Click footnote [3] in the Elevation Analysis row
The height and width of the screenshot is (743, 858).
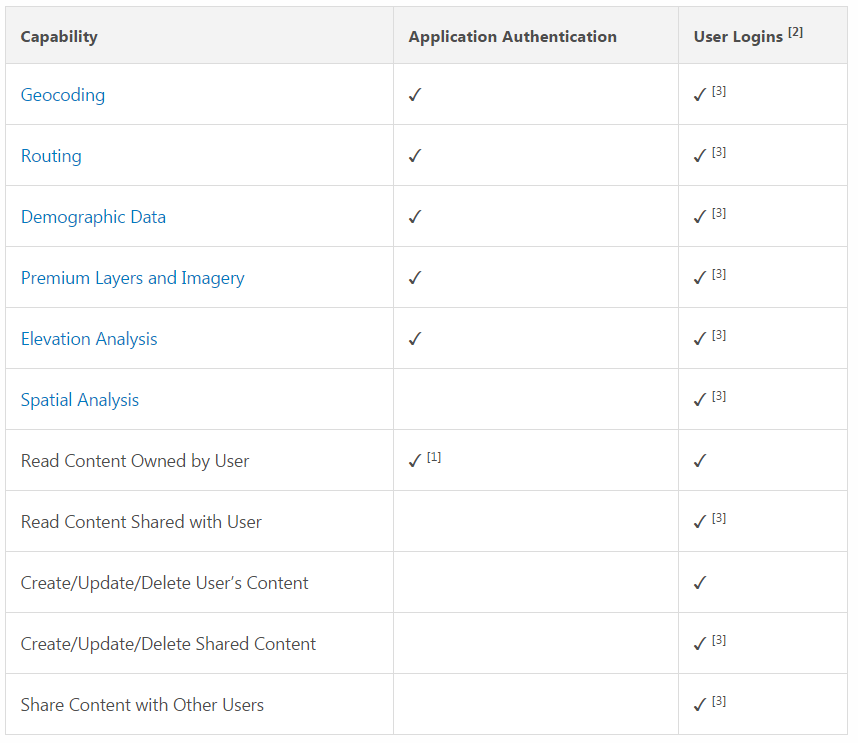719,335
